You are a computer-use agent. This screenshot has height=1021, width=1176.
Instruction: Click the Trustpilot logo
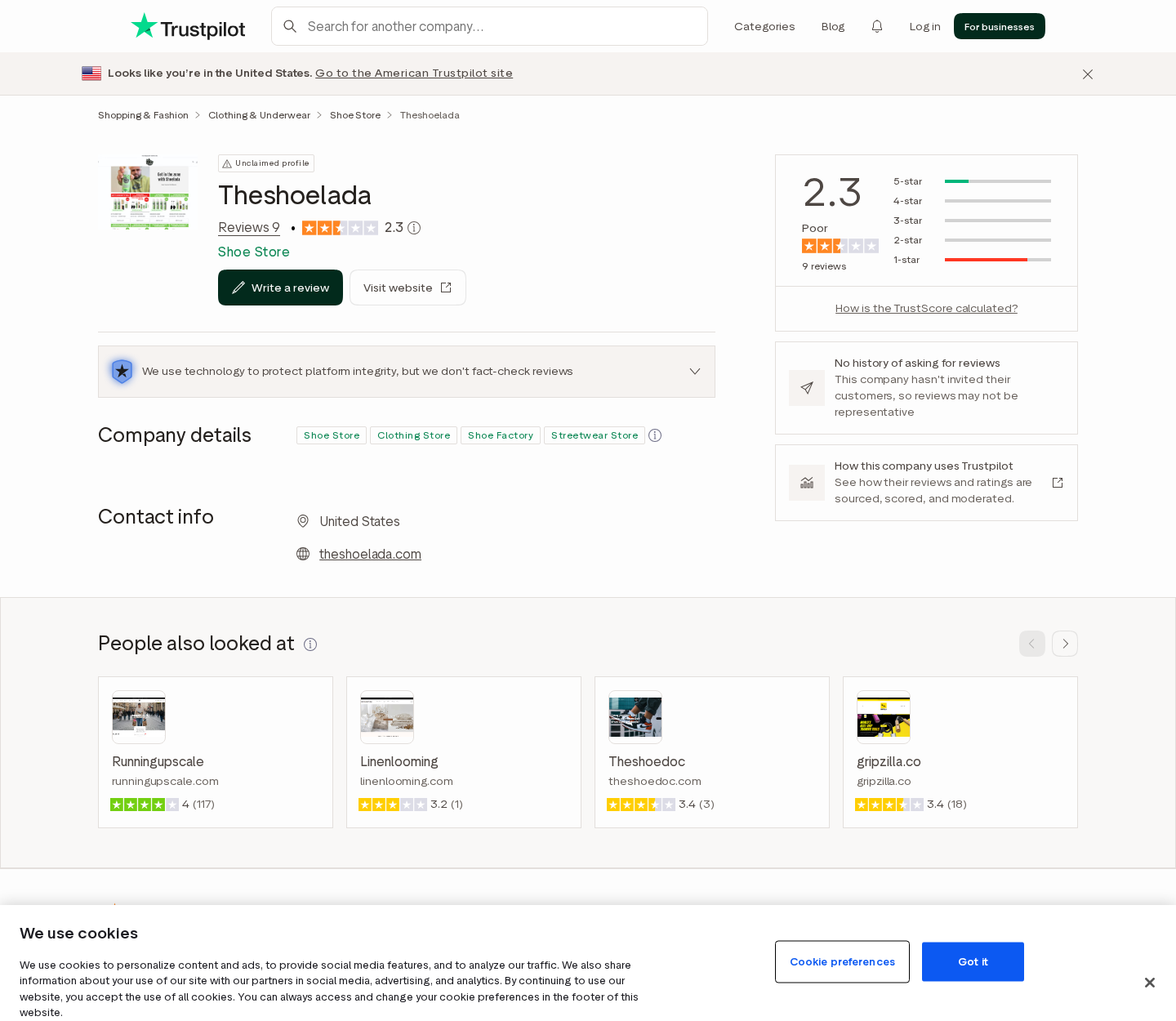click(x=188, y=27)
